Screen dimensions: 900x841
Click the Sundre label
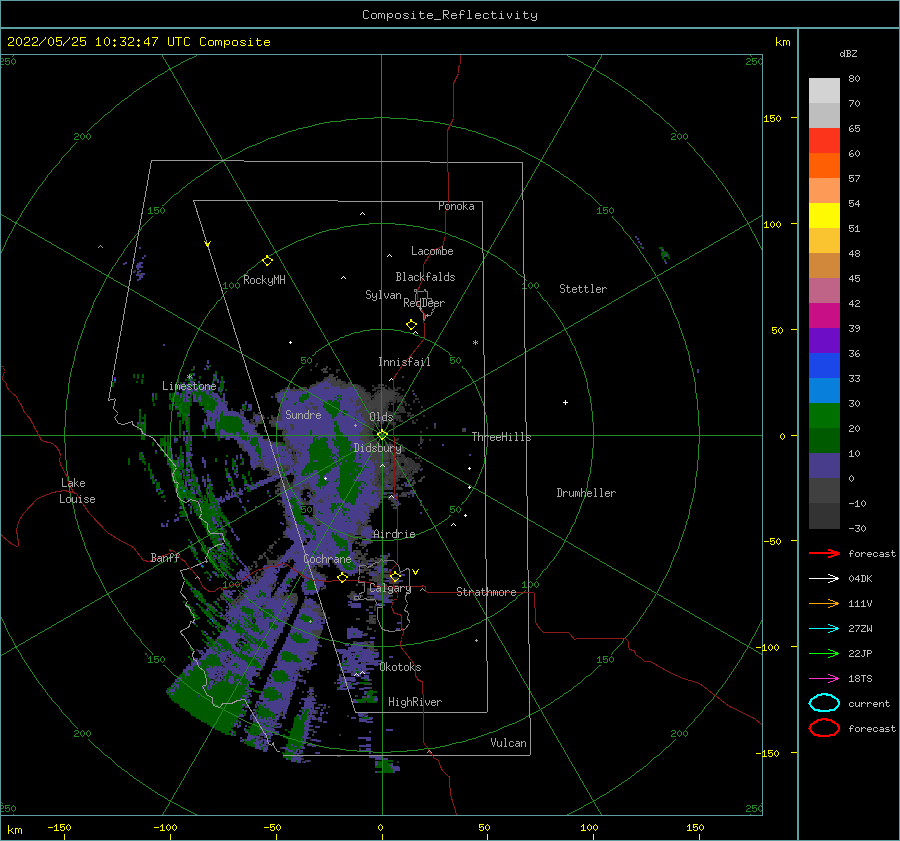(x=303, y=414)
